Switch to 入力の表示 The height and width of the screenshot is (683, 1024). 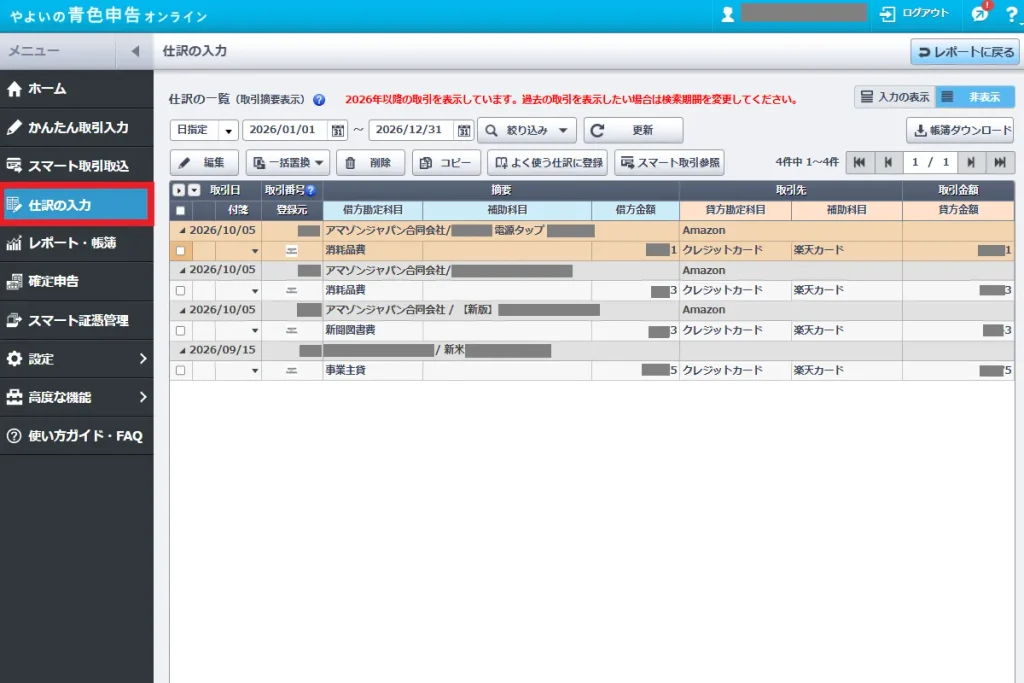pyautogui.click(x=895, y=97)
